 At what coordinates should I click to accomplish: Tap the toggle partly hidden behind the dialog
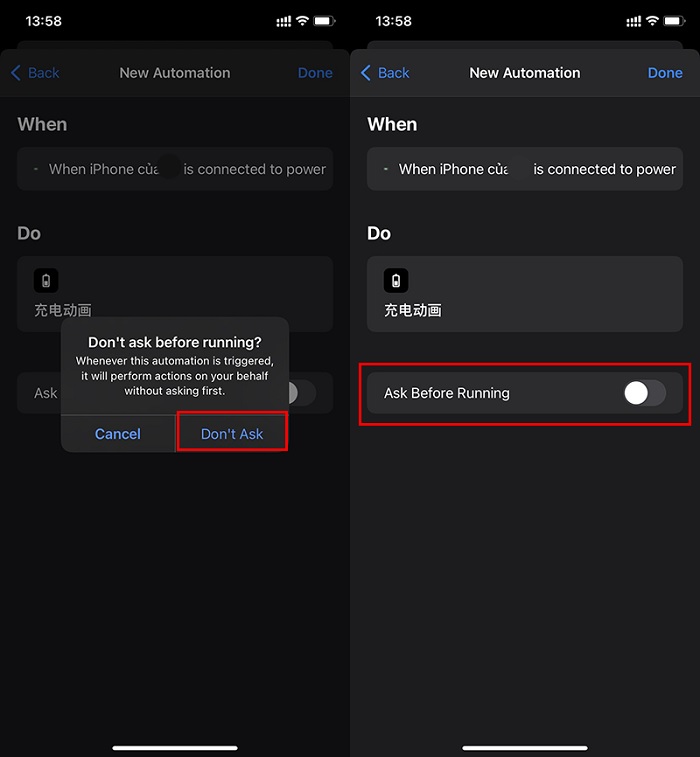[x=299, y=393]
